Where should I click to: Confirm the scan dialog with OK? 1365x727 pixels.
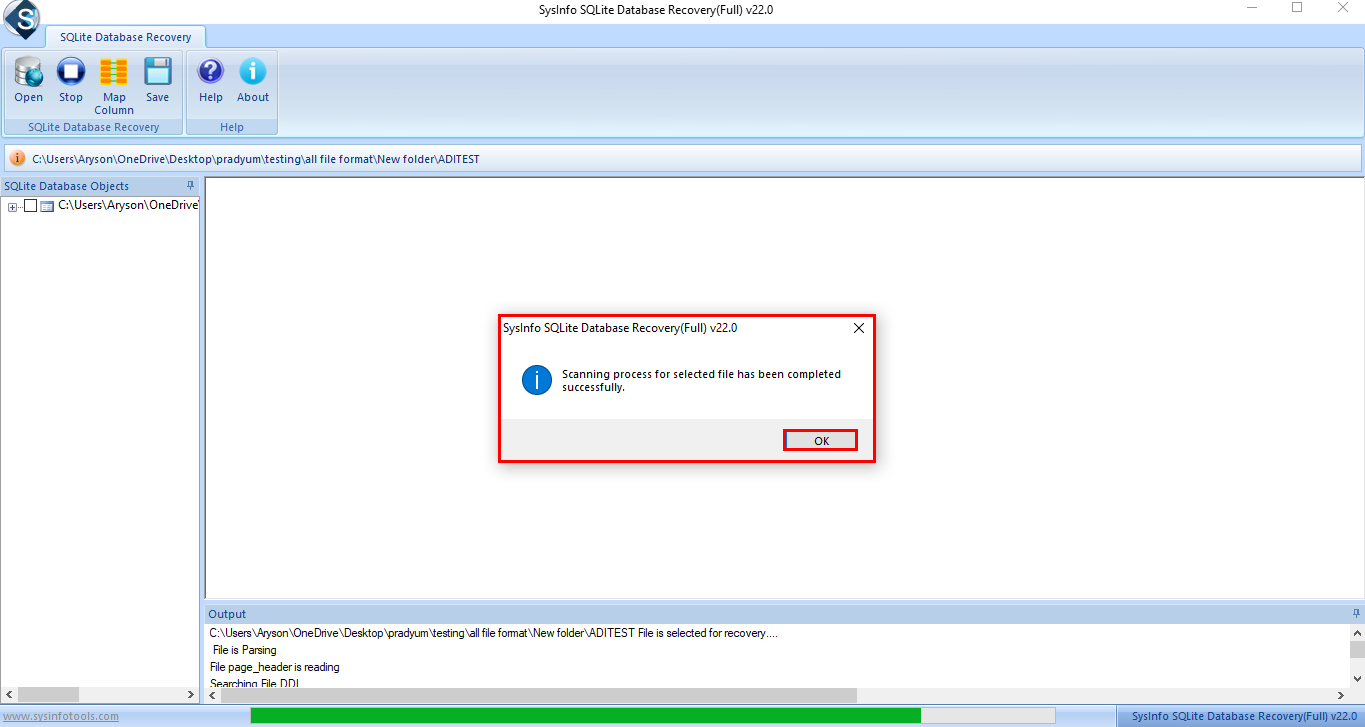tap(821, 441)
